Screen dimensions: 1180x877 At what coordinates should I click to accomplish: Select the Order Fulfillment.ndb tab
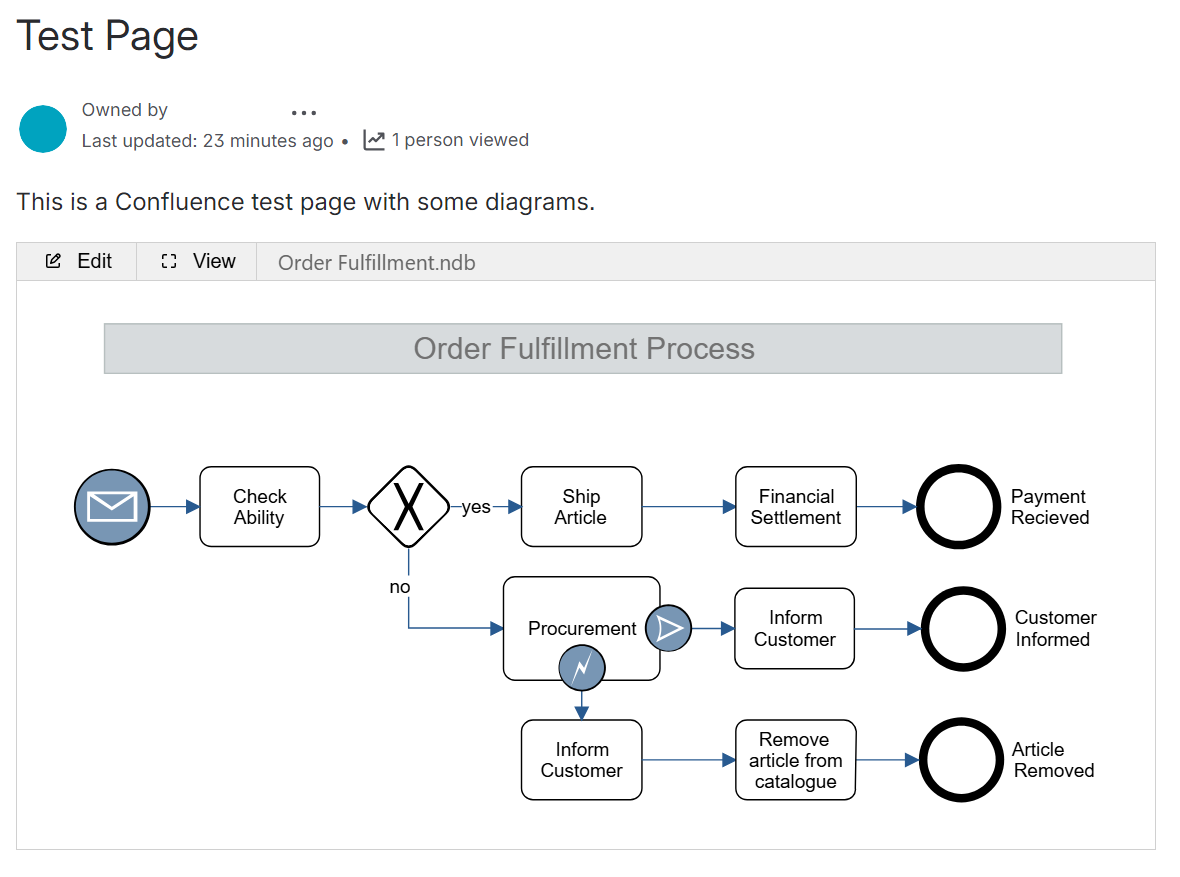coord(377,262)
